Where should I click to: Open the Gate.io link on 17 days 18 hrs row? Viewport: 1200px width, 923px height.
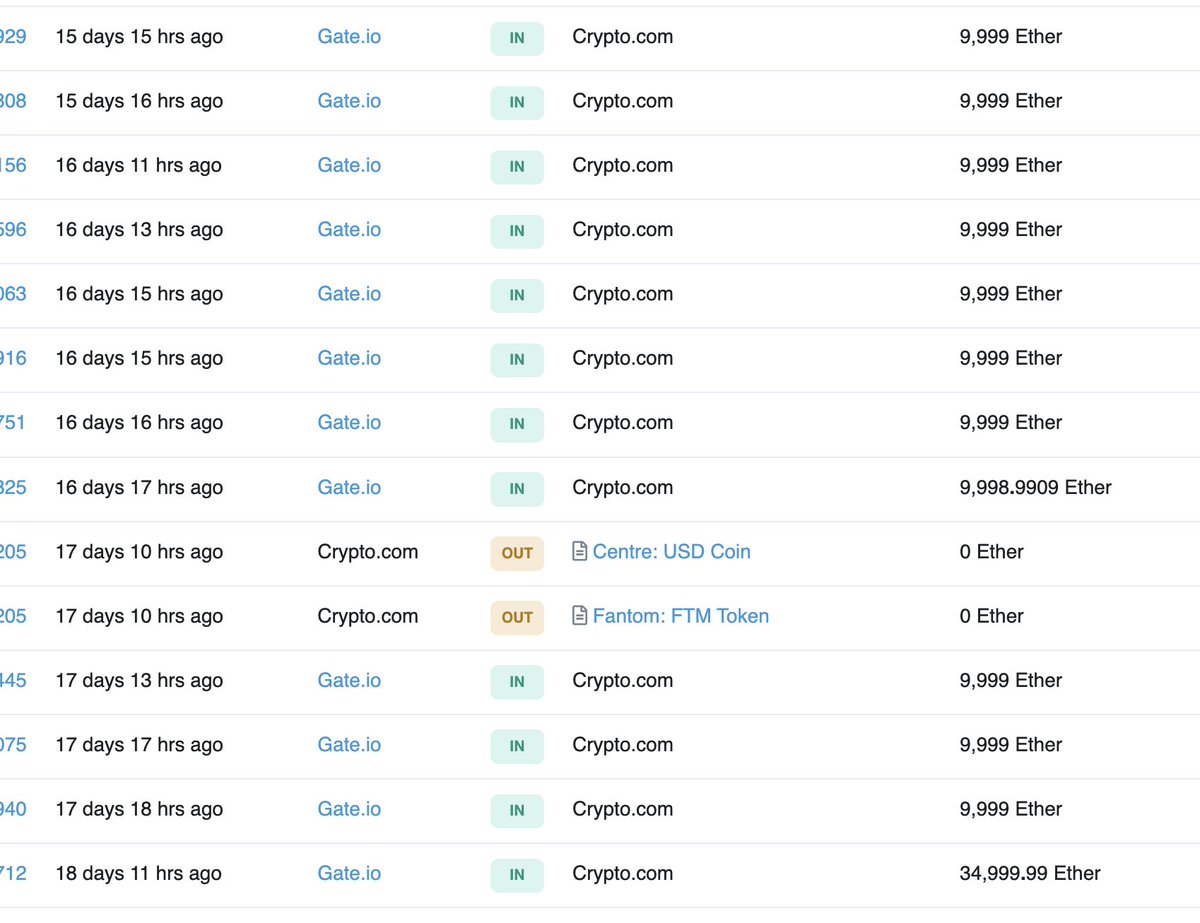[x=348, y=810]
